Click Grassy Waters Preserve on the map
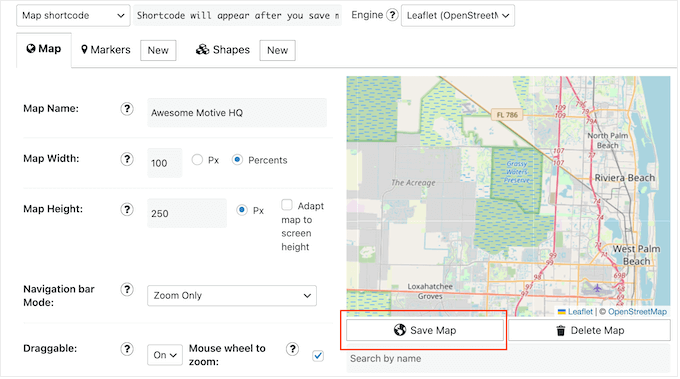 click(517, 172)
